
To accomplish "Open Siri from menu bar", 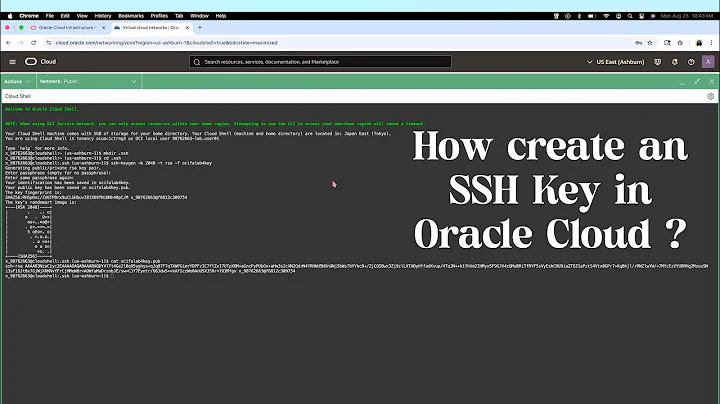I will point(653,16).
